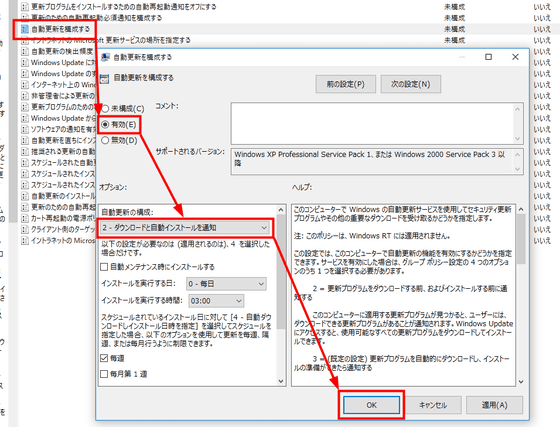Click the help panel scrollbar up arrow

521,209
